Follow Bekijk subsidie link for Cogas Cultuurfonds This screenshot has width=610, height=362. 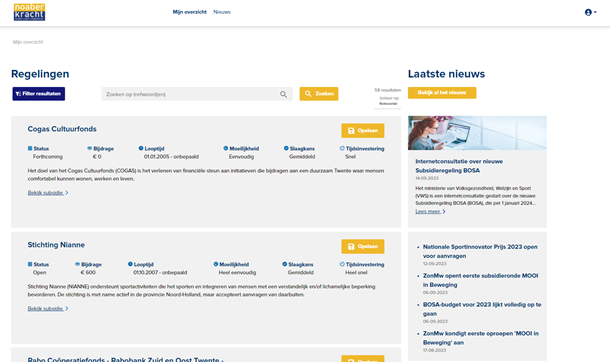[x=48, y=193]
